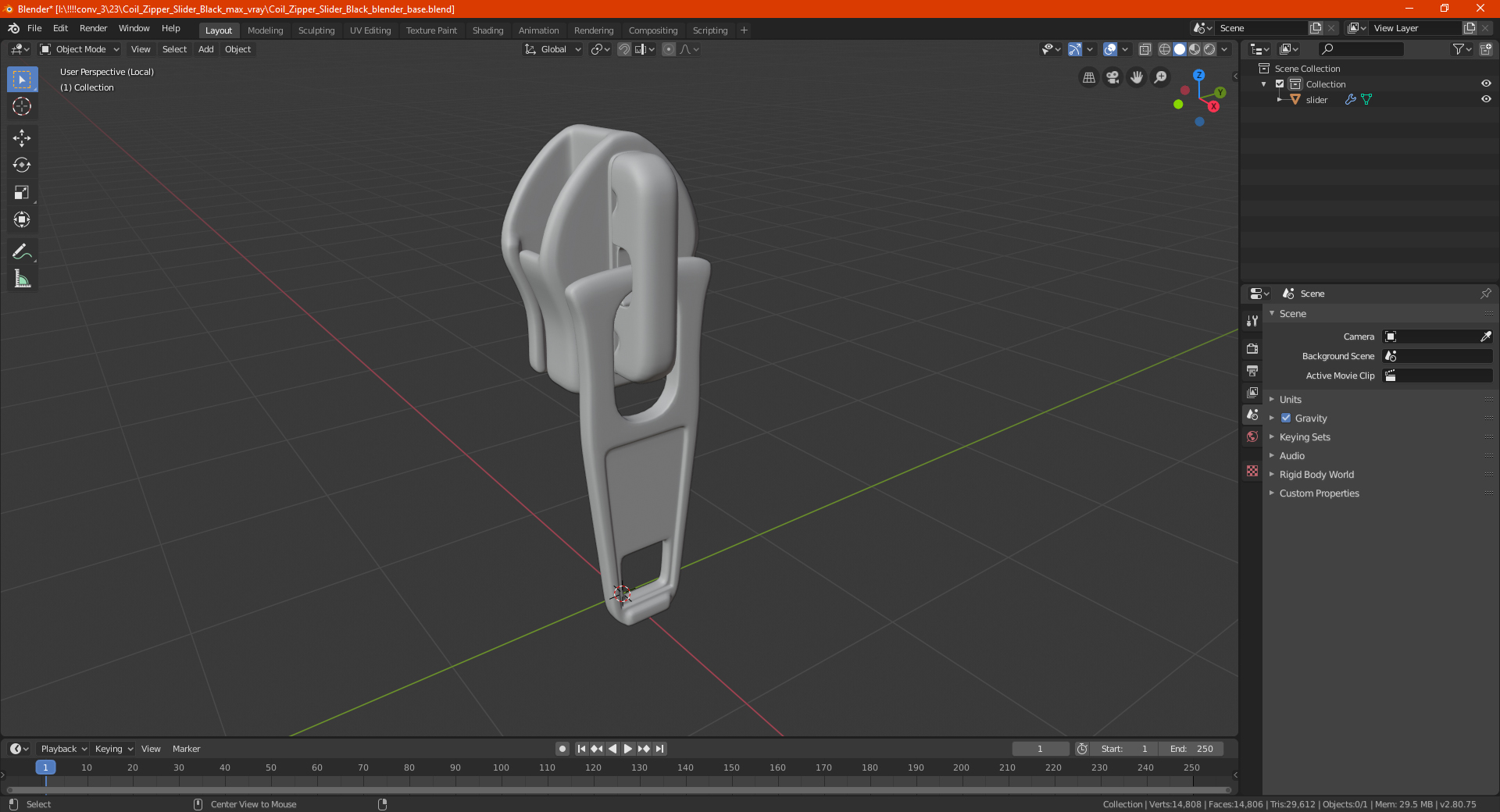Screen dimensions: 1500x812
Task: Open the Render properties tab
Action: click(x=1252, y=348)
